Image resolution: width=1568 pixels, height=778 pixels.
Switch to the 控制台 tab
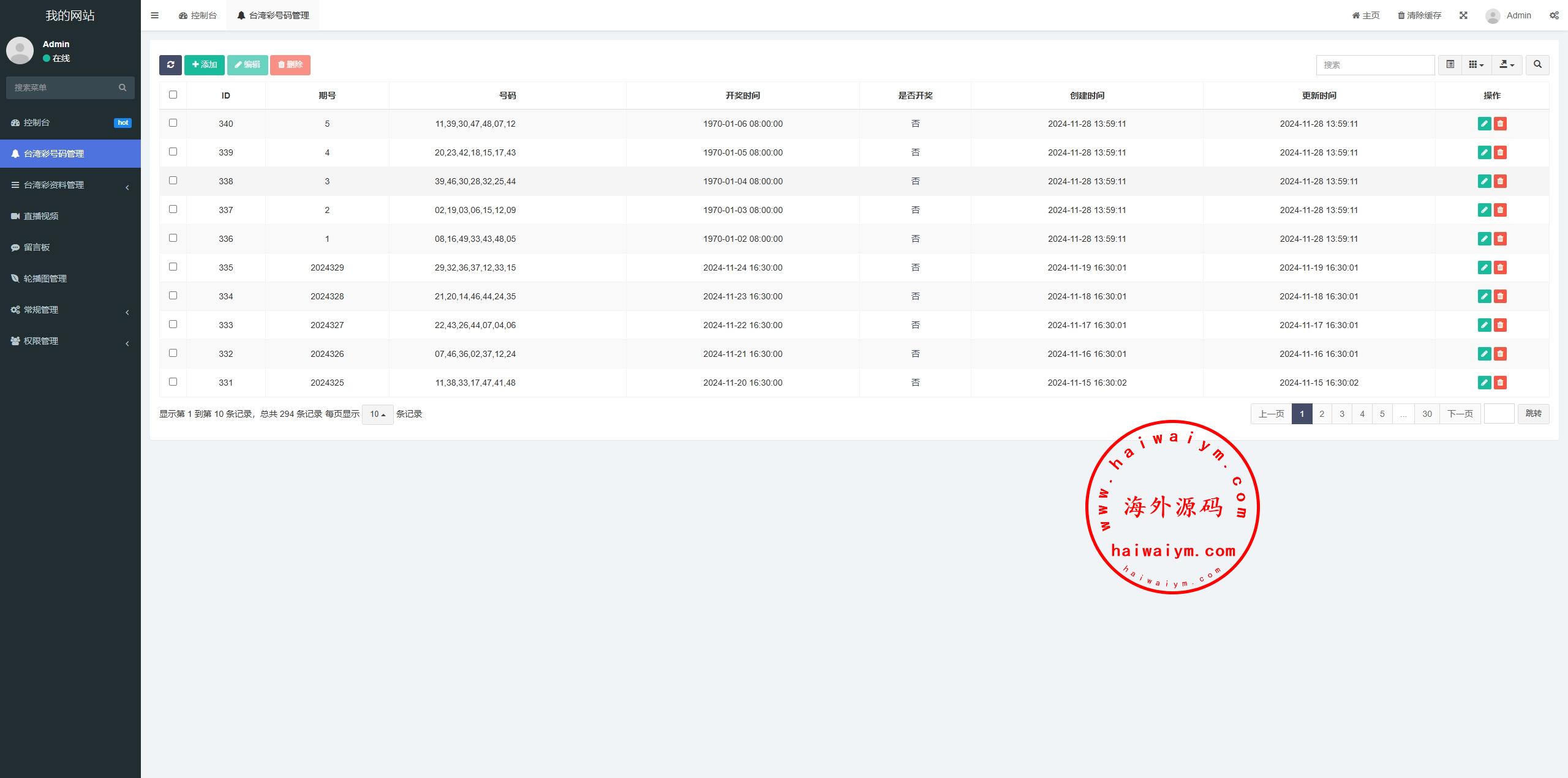coord(198,15)
